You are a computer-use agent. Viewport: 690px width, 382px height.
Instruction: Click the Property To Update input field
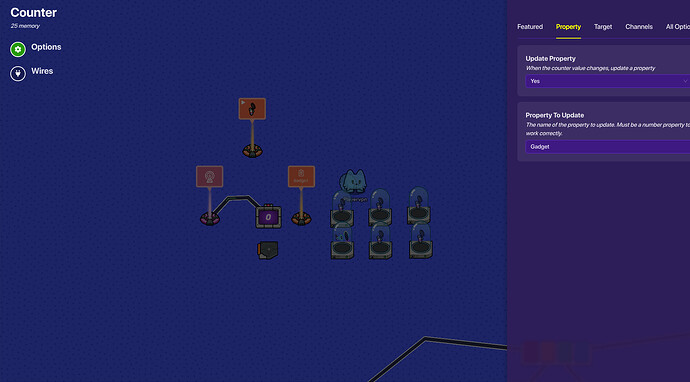(x=608, y=147)
